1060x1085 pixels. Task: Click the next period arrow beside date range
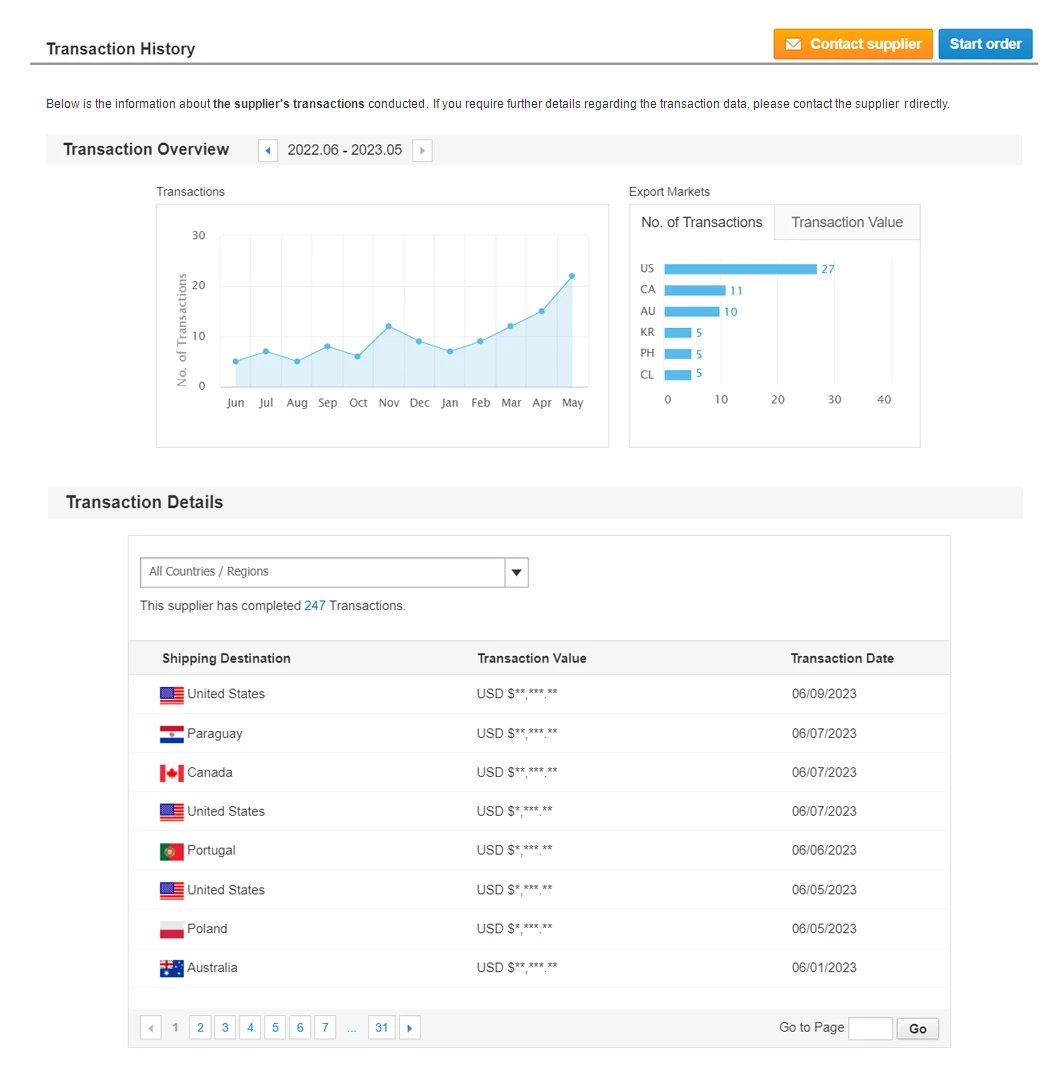[422, 151]
